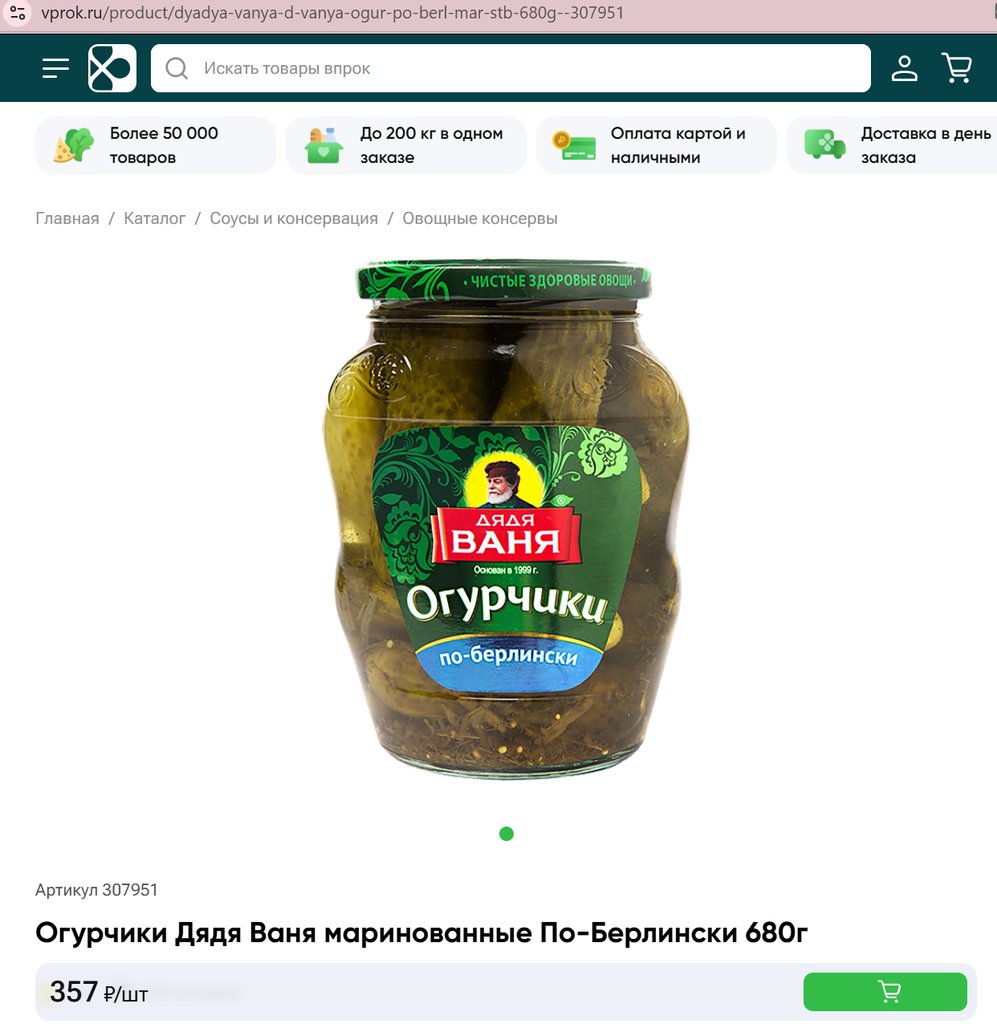Click the green delivery truck icon

pos(825,144)
